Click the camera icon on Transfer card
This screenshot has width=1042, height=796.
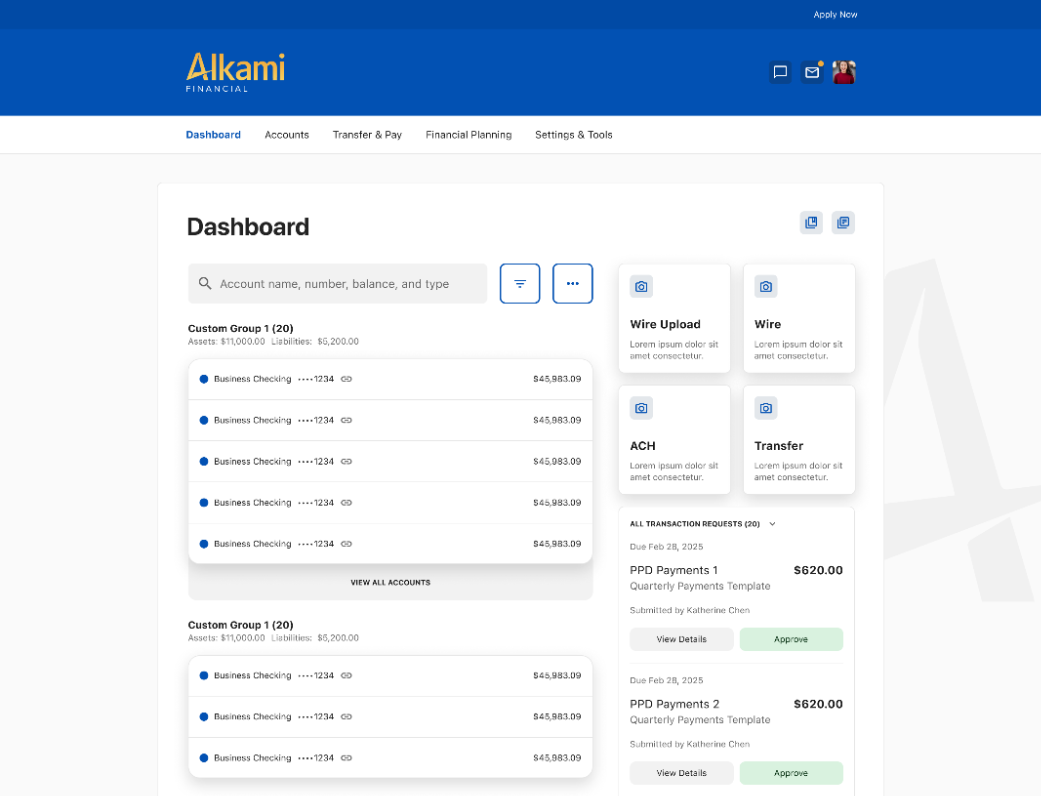(766, 408)
